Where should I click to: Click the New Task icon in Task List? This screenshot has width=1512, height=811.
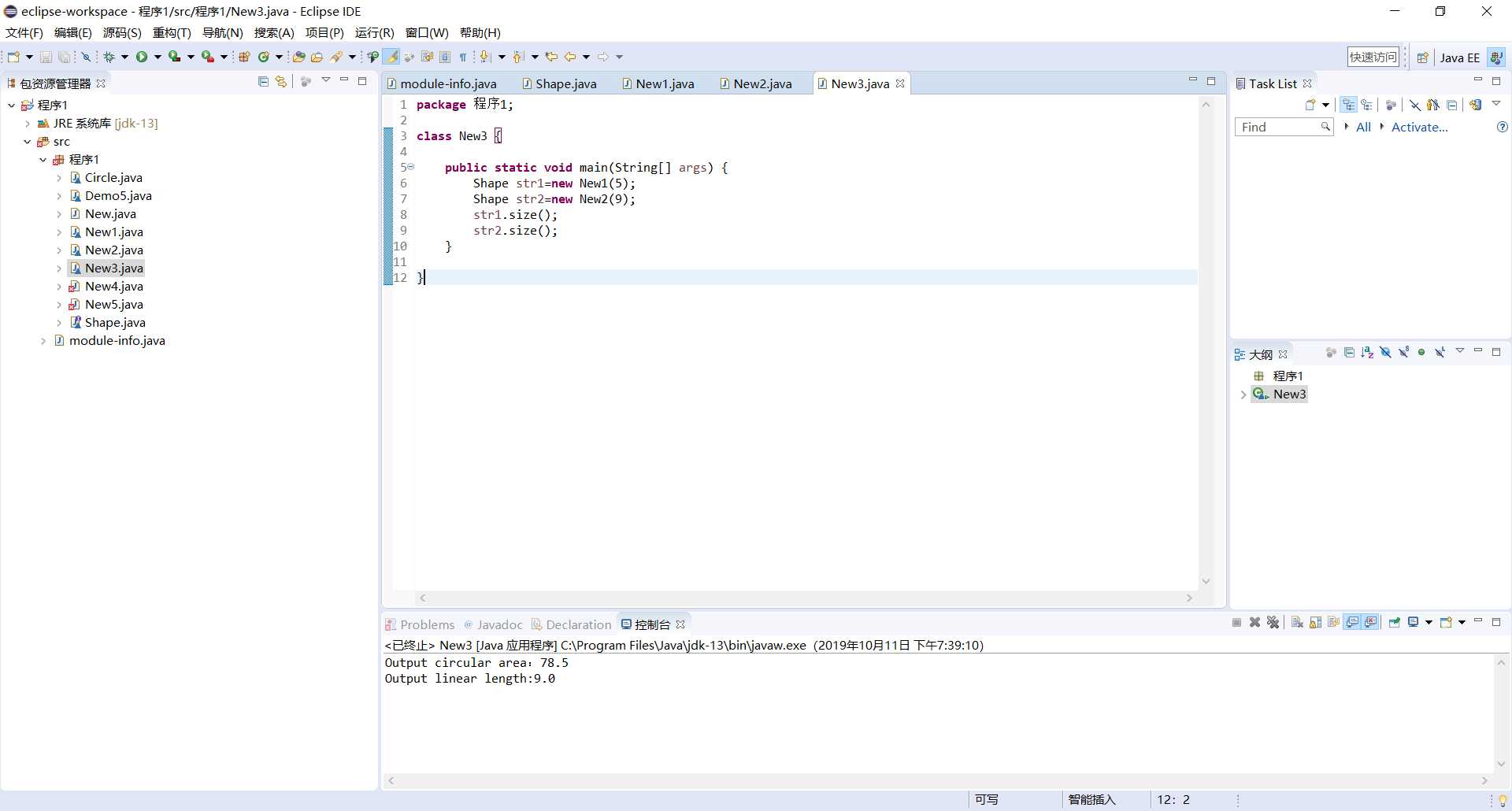[x=1310, y=105]
